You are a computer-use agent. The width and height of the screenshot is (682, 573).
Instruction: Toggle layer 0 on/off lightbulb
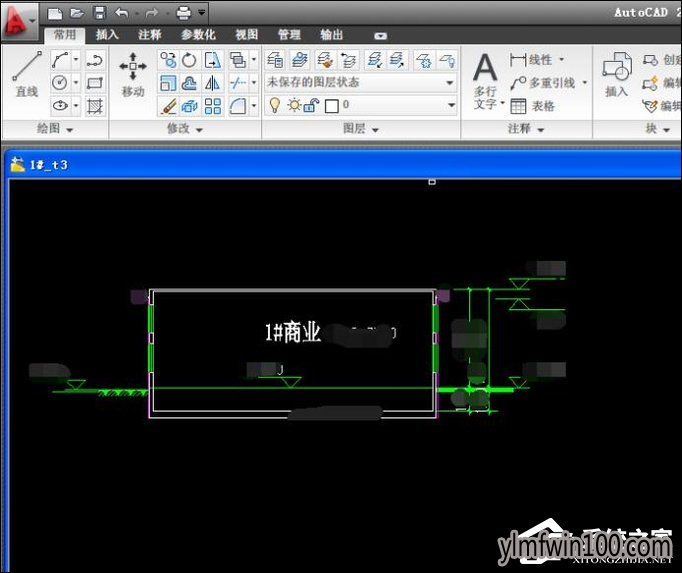click(x=274, y=105)
